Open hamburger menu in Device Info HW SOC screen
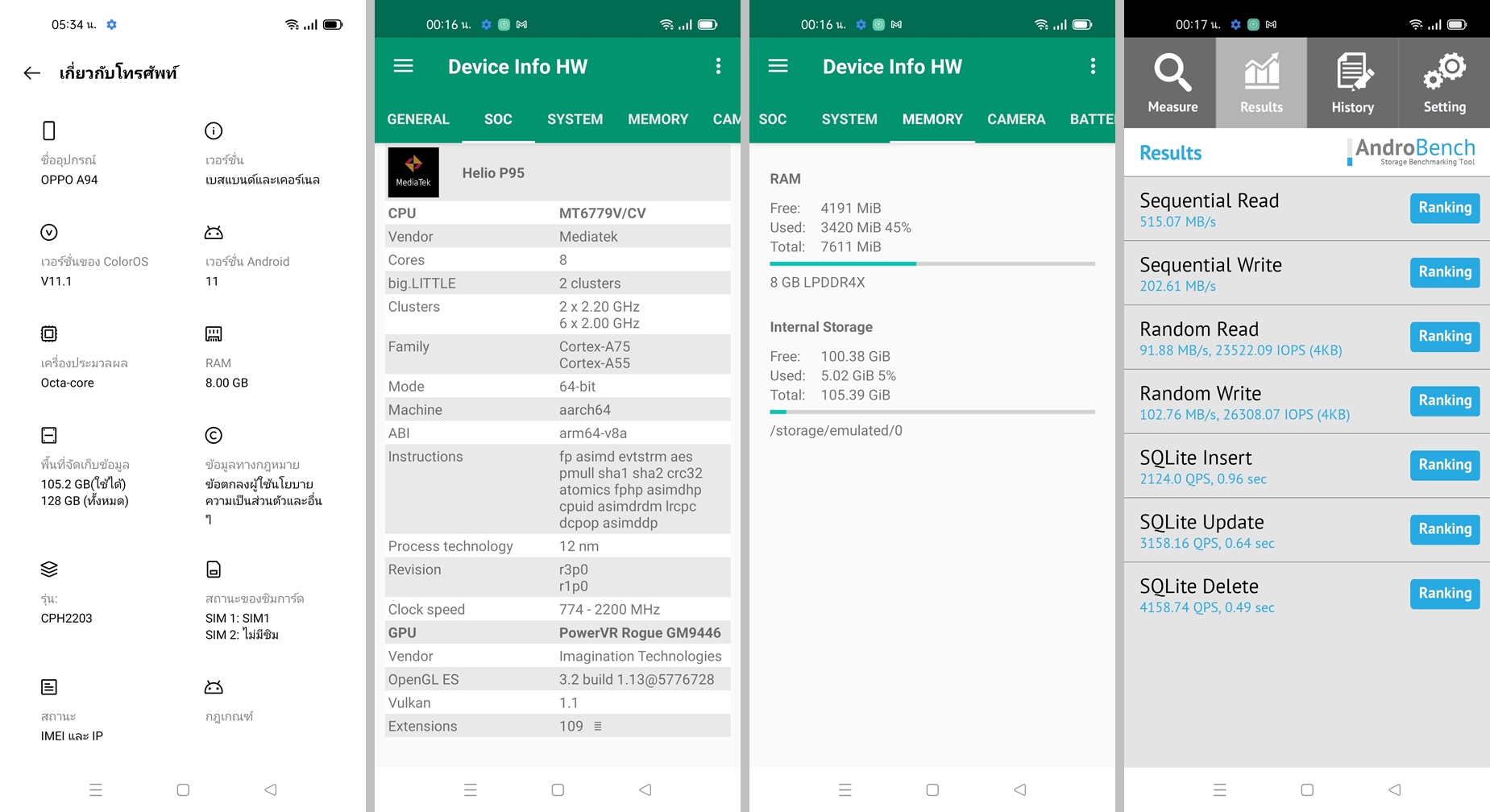The height and width of the screenshot is (812, 1490). pos(403,66)
